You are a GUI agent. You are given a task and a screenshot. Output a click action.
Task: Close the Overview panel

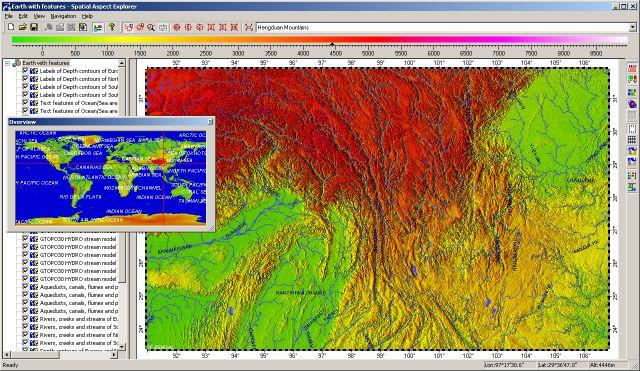(x=210, y=122)
